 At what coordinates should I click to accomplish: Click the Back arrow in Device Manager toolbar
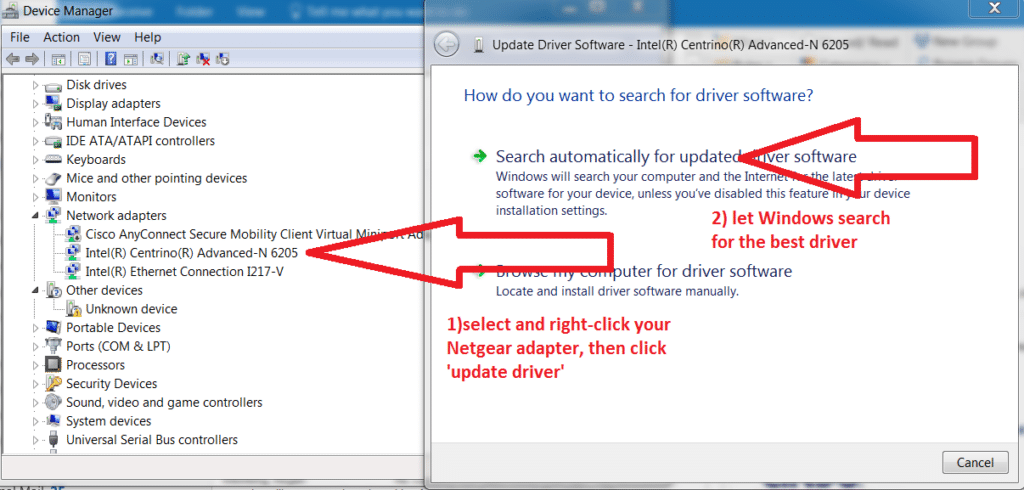[12, 59]
